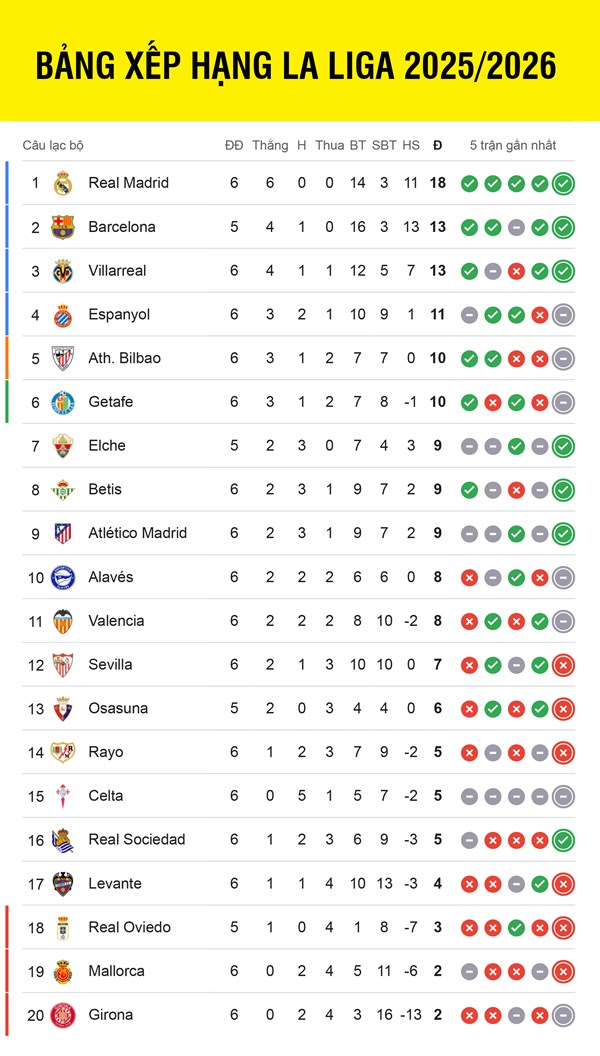Click the Osasuna team name
This screenshot has width=600, height=1056.
(x=118, y=708)
